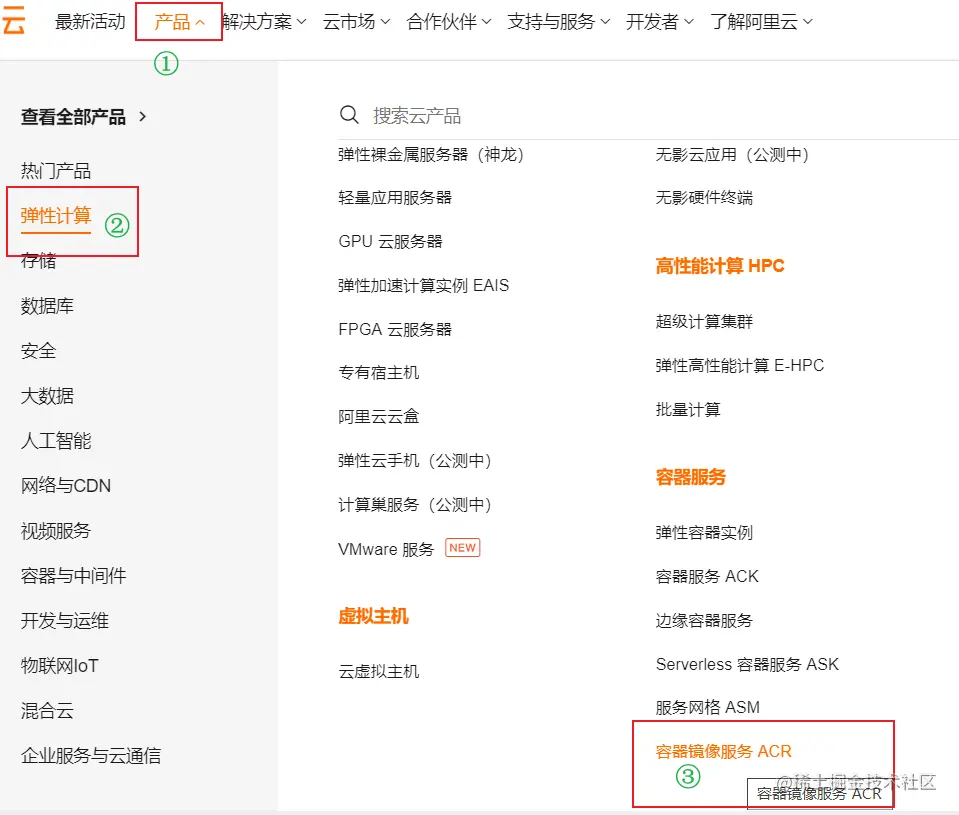The width and height of the screenshot is (959, 815).
Task: Click the search magnifier icon
Action: click(349, 114)
